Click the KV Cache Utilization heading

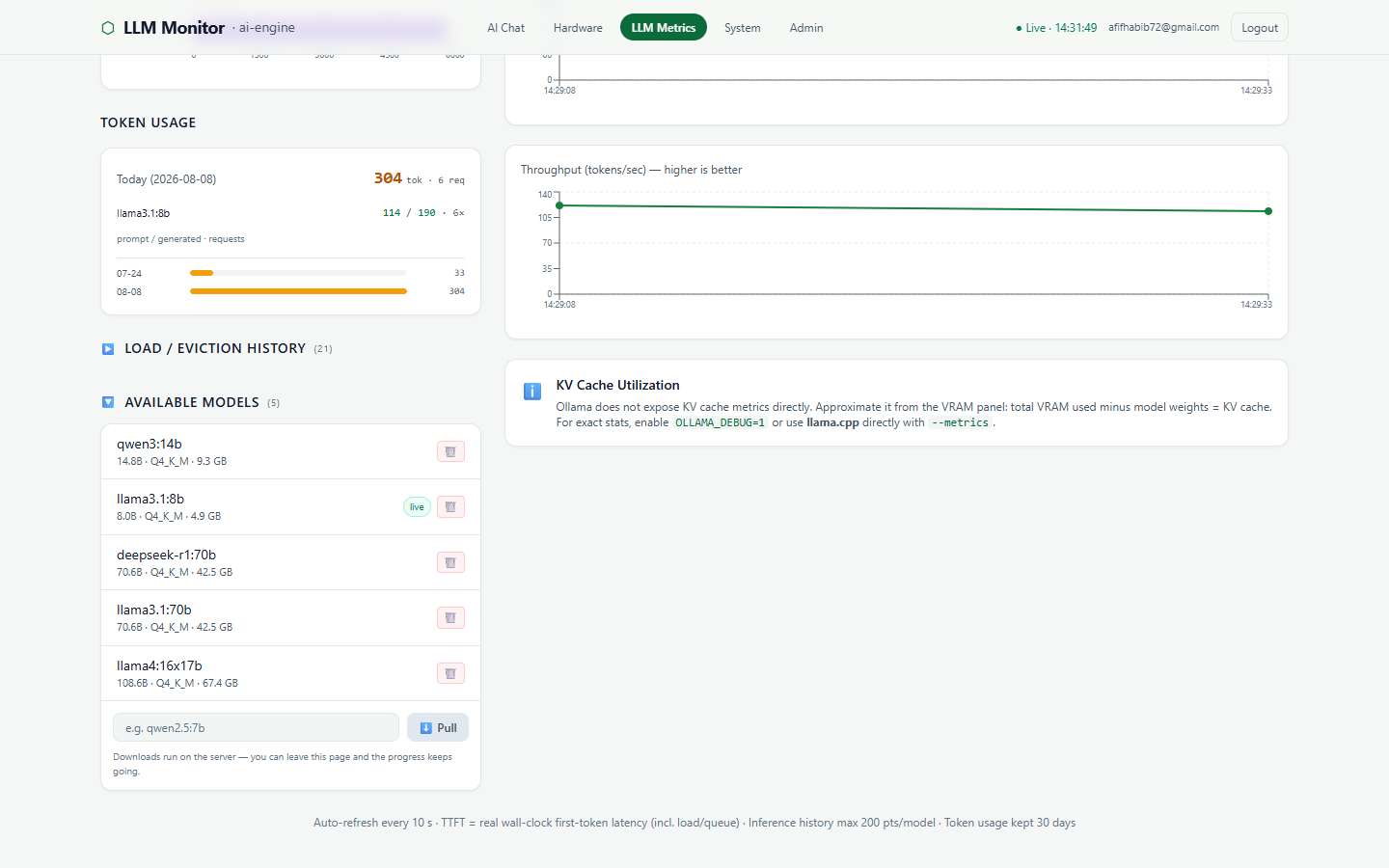(x=617, y=385)
